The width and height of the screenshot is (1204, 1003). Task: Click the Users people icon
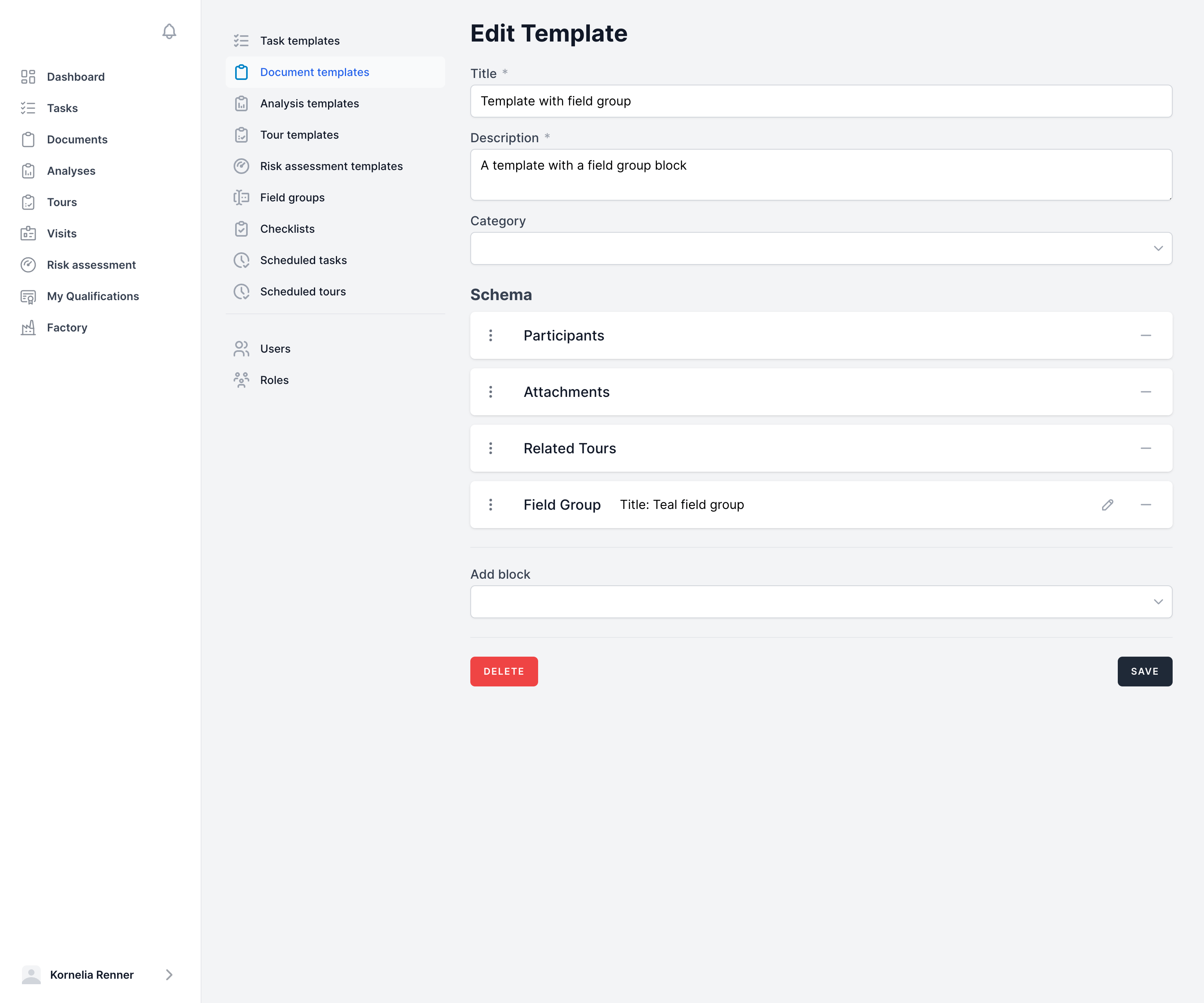(x=241, y=348)
